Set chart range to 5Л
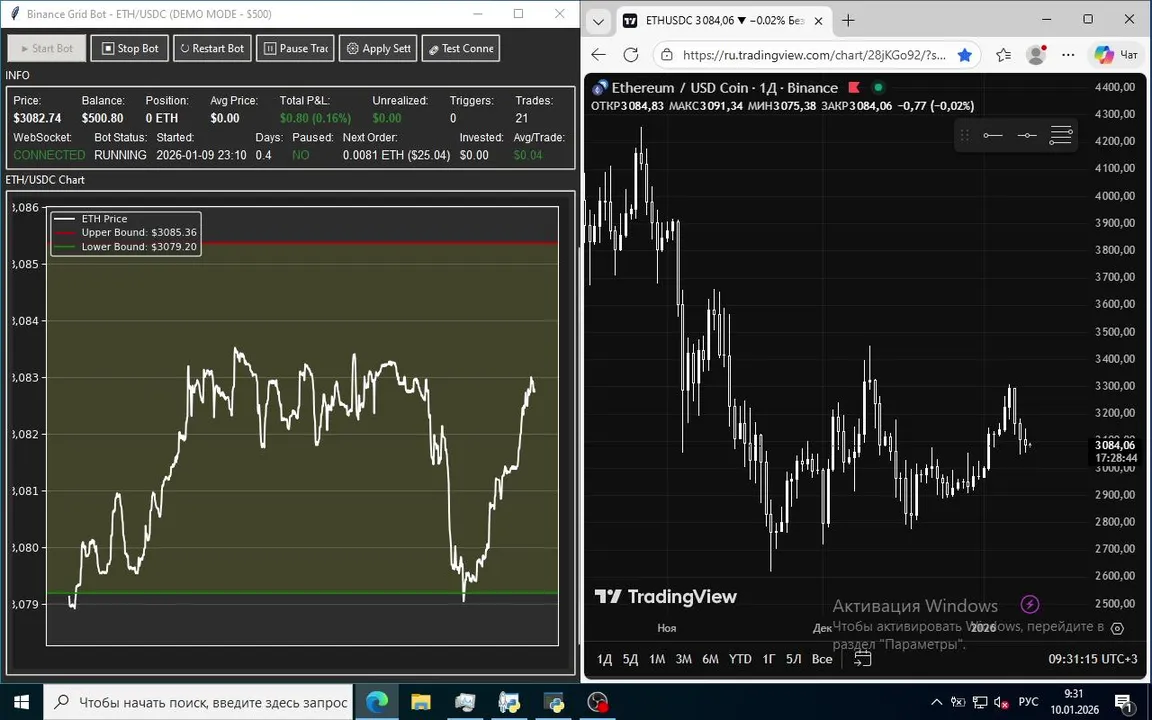The width and height of the screenshot is (1152, 720). (x=793, y=659)
